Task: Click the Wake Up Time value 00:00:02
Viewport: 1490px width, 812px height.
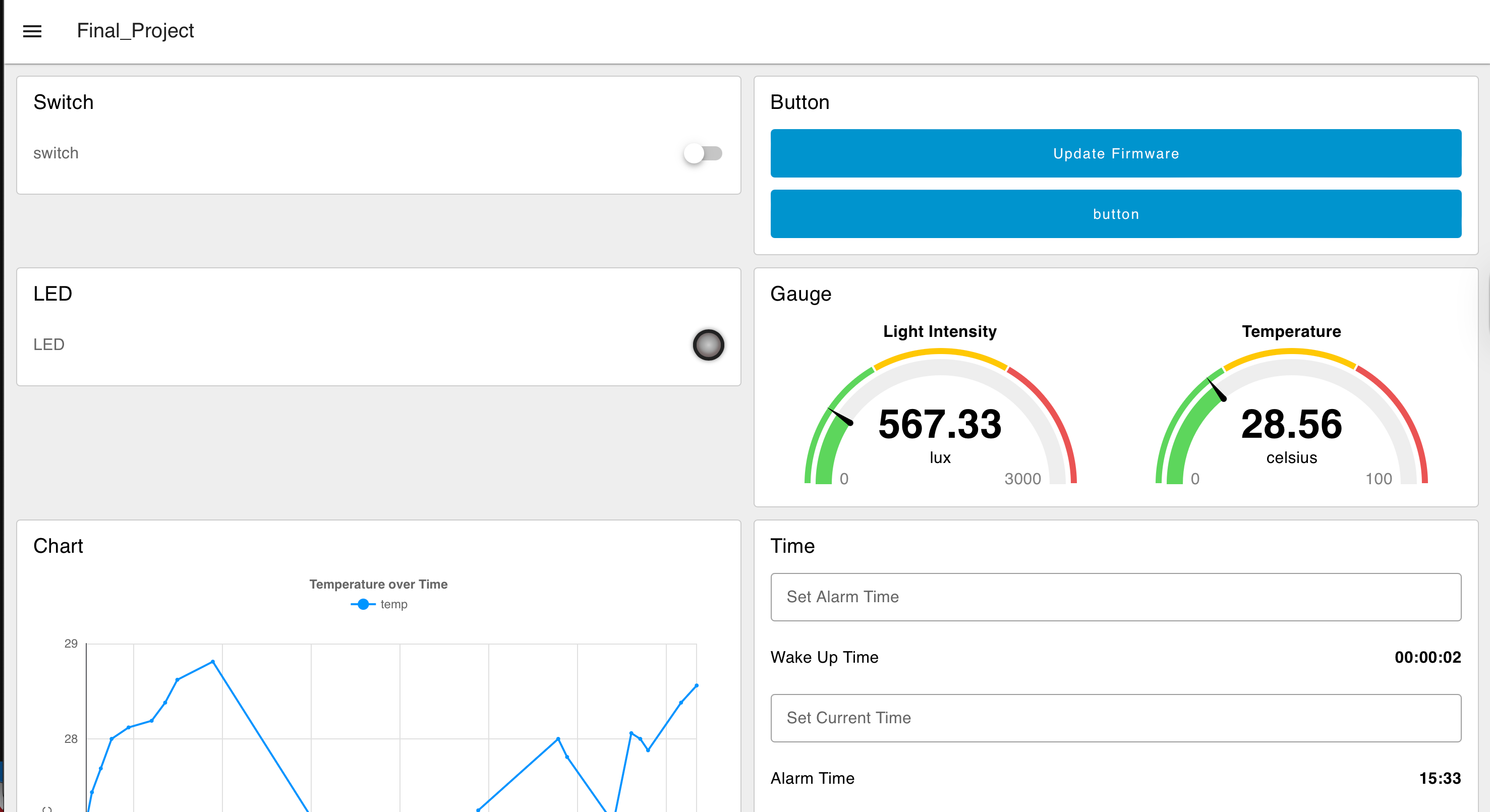Action: point(1427,657)
